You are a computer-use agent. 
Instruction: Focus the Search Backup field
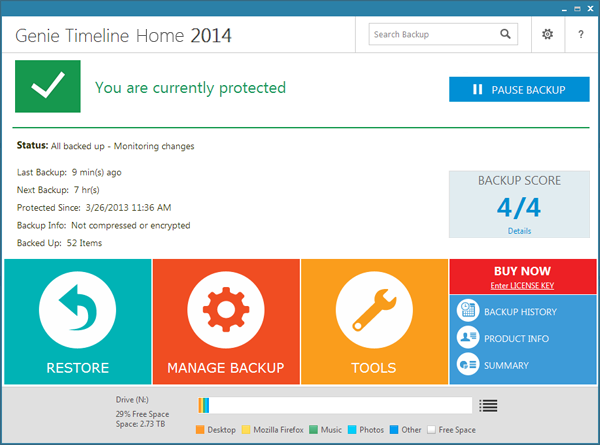coord(432,35)
